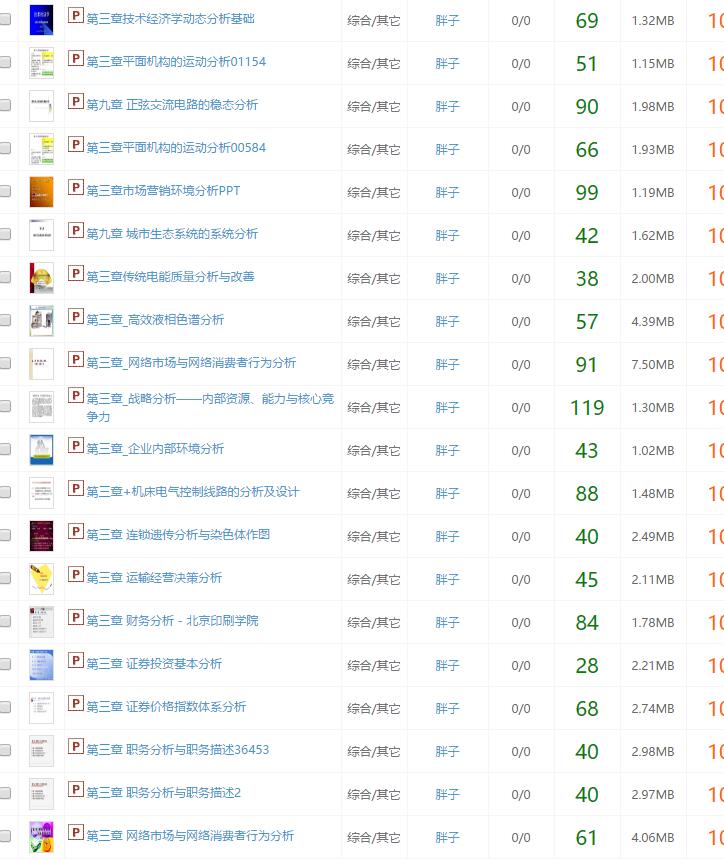This screenshot has width=724, height=859.
Task: Tick the checkbox for 第三章平面机构的运动分析01154
Action: coord(6,63)
